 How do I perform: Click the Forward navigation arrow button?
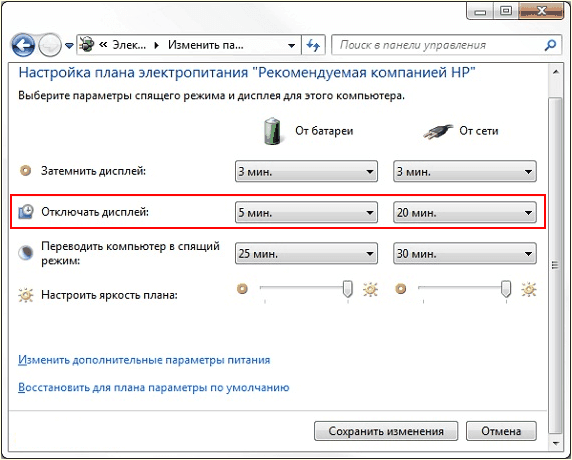coord(50,46)
